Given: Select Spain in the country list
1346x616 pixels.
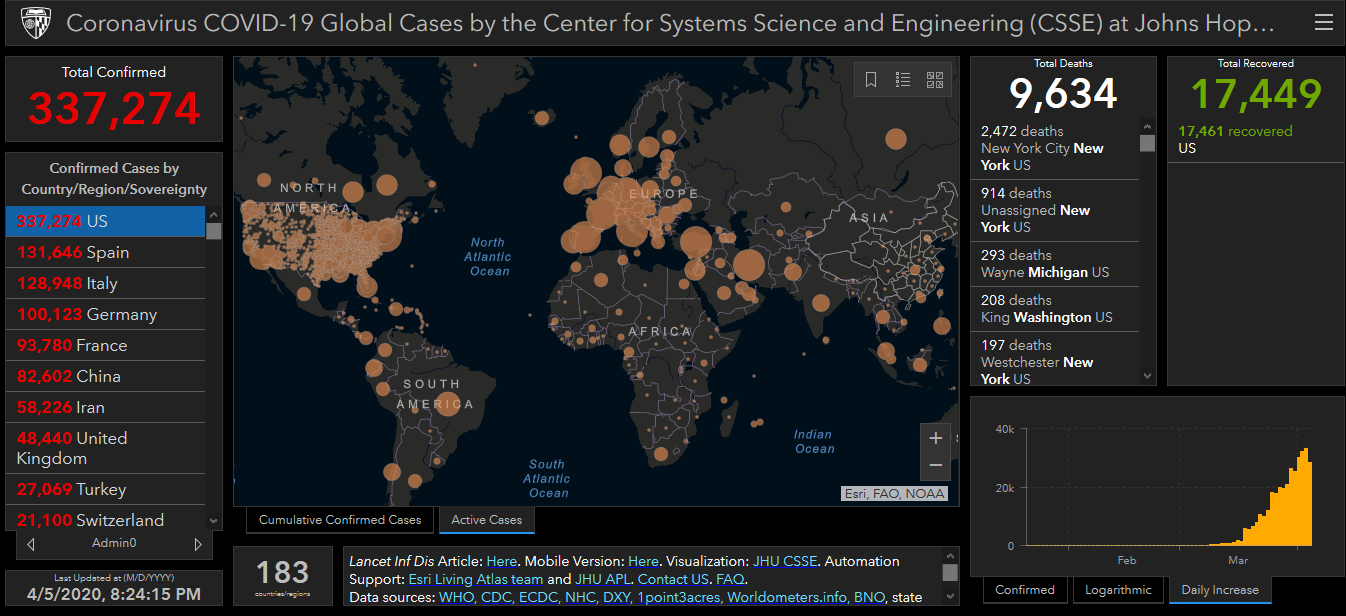Looking at the screenshot, I should tap(107, 252).
